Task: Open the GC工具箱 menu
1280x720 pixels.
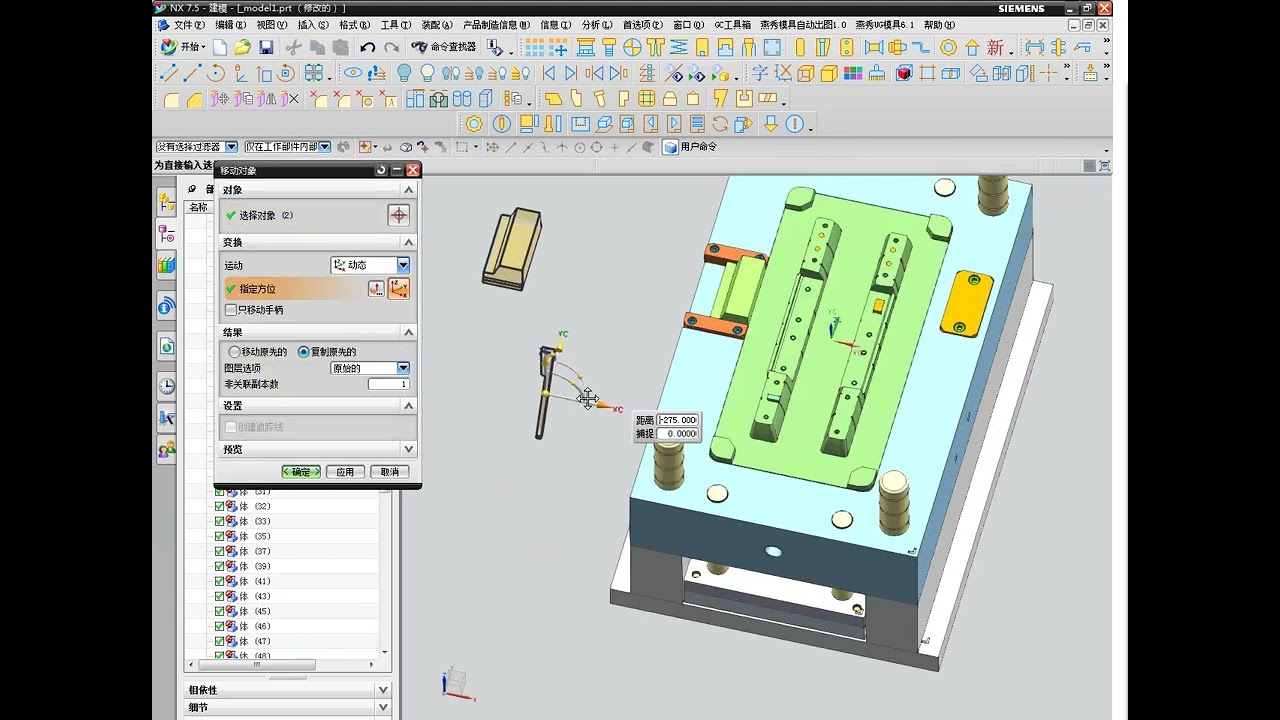Action: click(x=732, y=25)
